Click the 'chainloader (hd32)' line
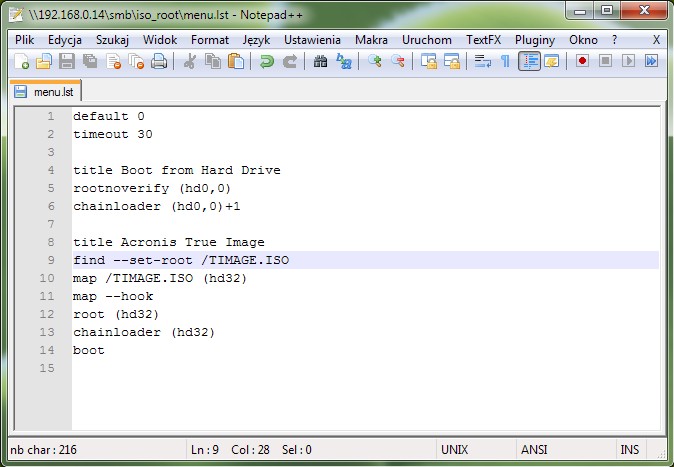This screenshot has width=674, height=467. point(144,332)
